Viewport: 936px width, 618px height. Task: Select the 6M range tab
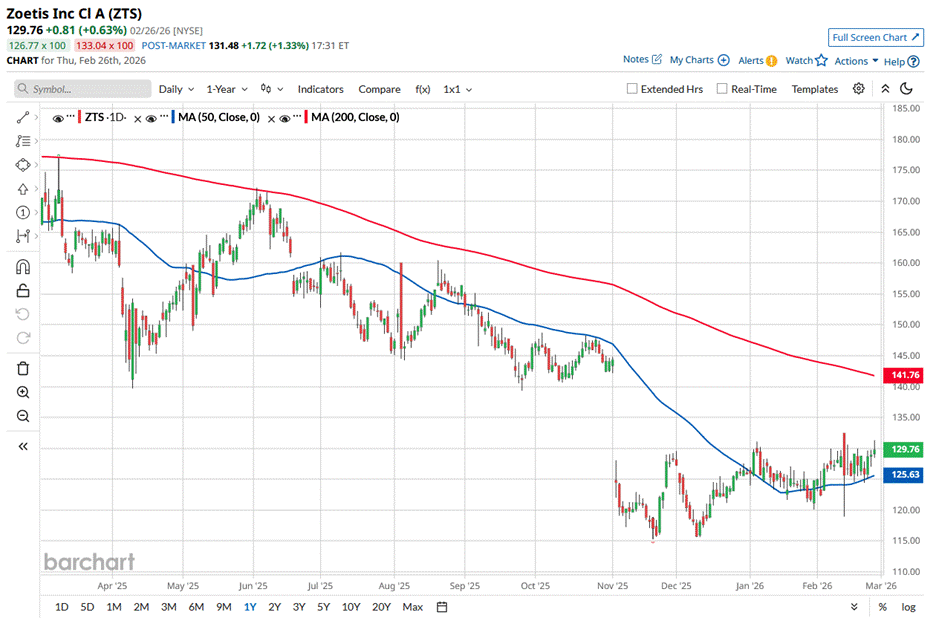coord(196,607)
